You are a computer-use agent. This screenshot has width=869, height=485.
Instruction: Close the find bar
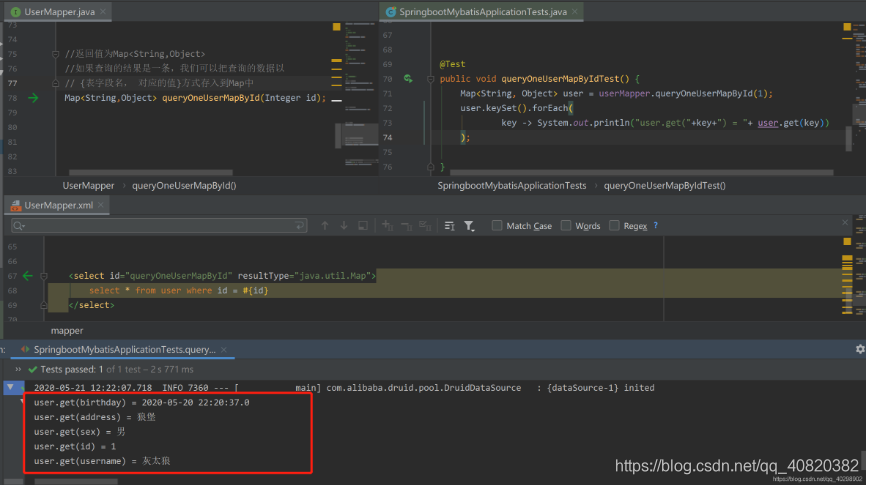pos(845,222)
